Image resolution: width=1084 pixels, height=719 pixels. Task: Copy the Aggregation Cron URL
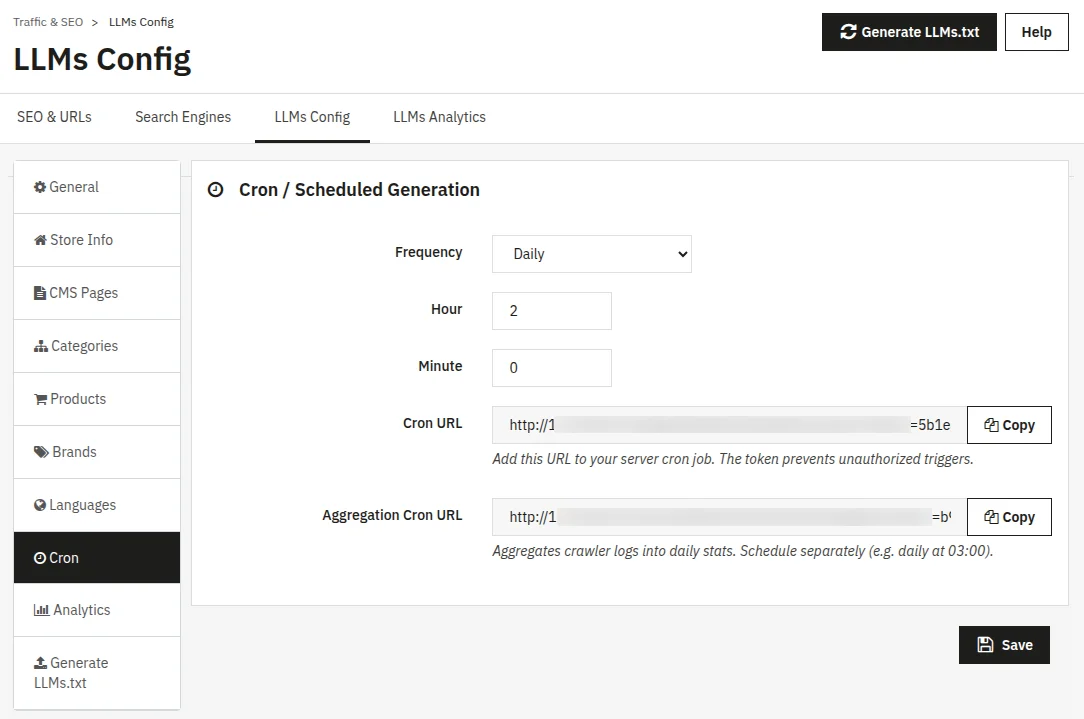1009,517
